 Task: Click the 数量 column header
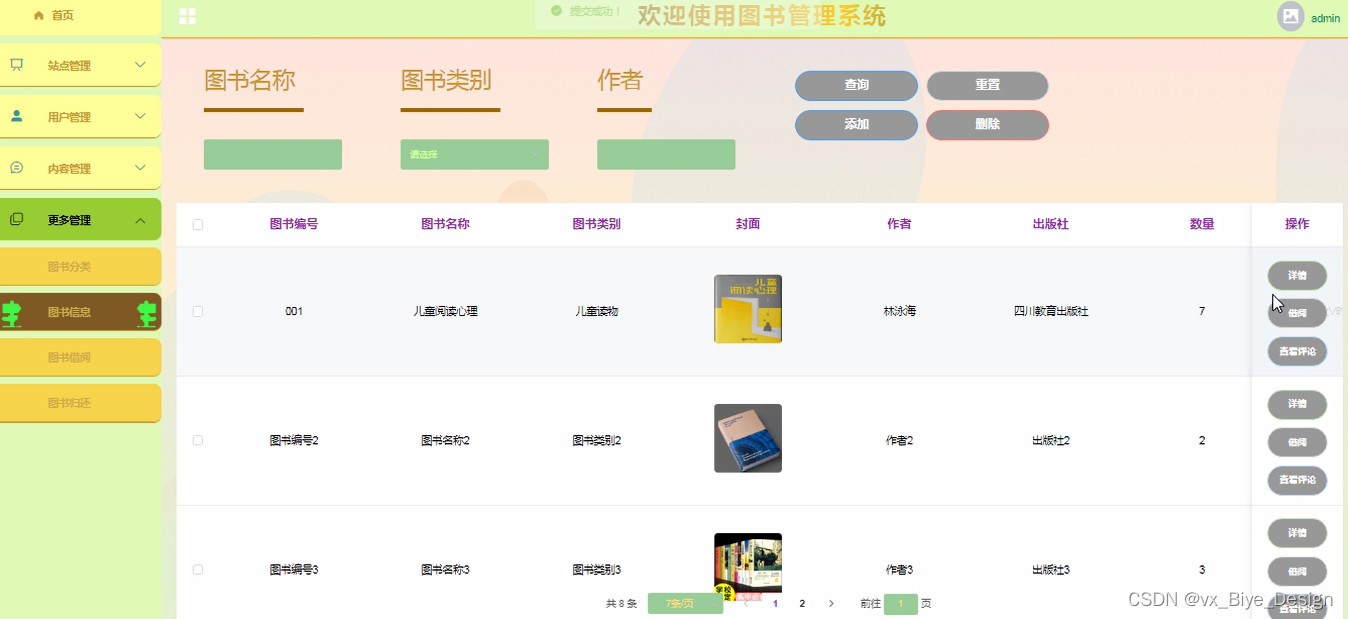coord(1202,224)
